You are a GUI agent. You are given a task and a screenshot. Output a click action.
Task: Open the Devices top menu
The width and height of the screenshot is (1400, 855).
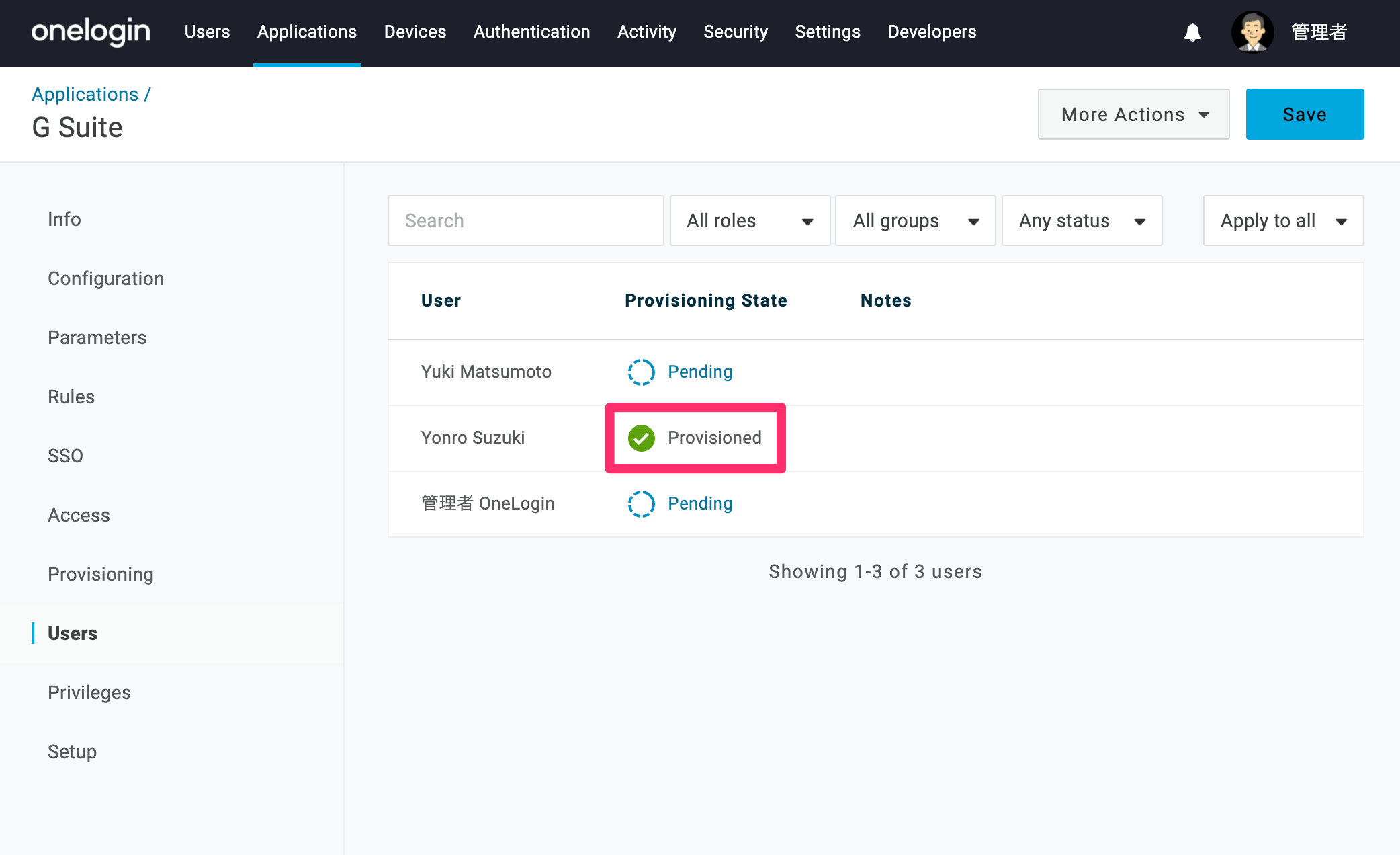tap(415, 32)
